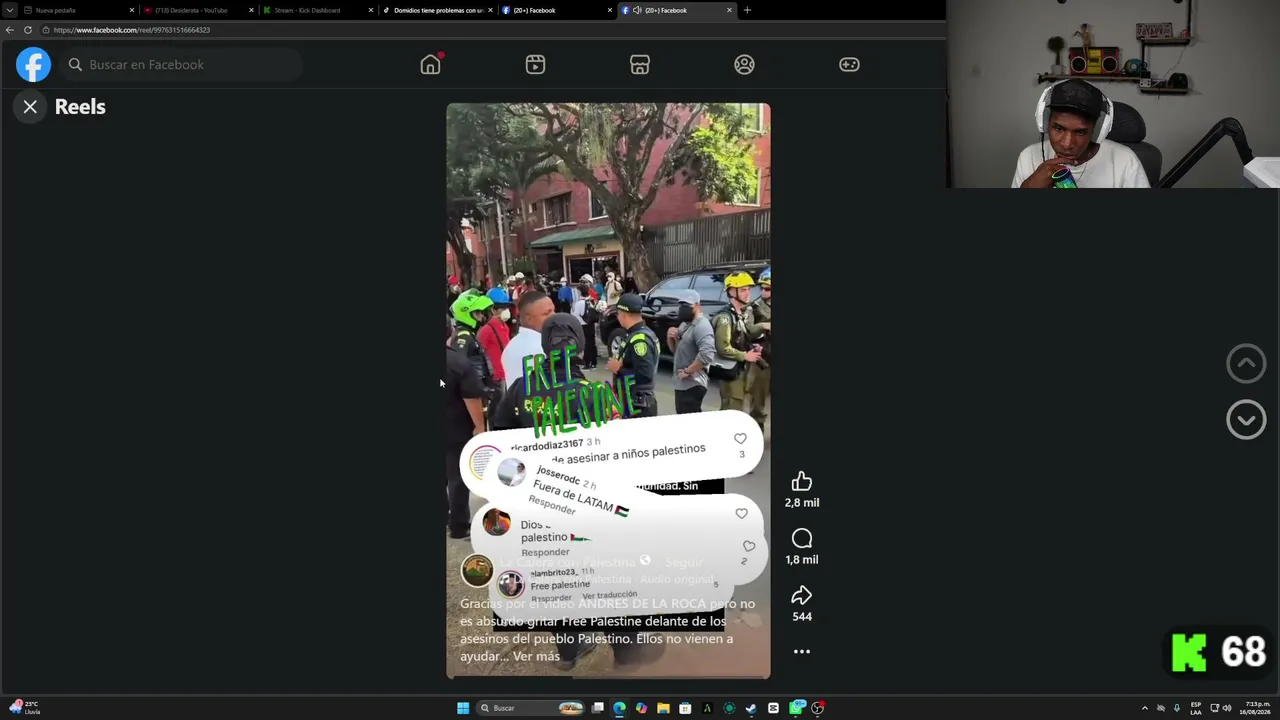This screenshot has height=720, width=1280.
Task: Open CapCut from the taskbar
Action: point(773,708)
